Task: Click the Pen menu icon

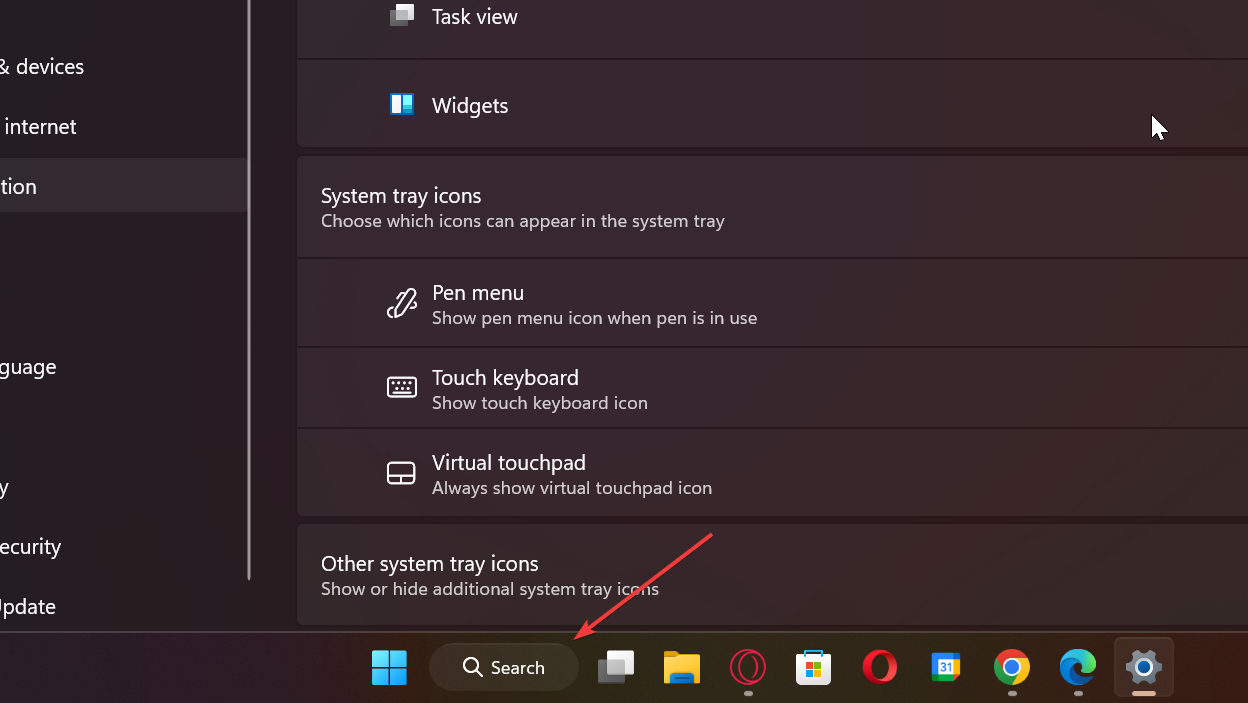Action: coord(402,304)
